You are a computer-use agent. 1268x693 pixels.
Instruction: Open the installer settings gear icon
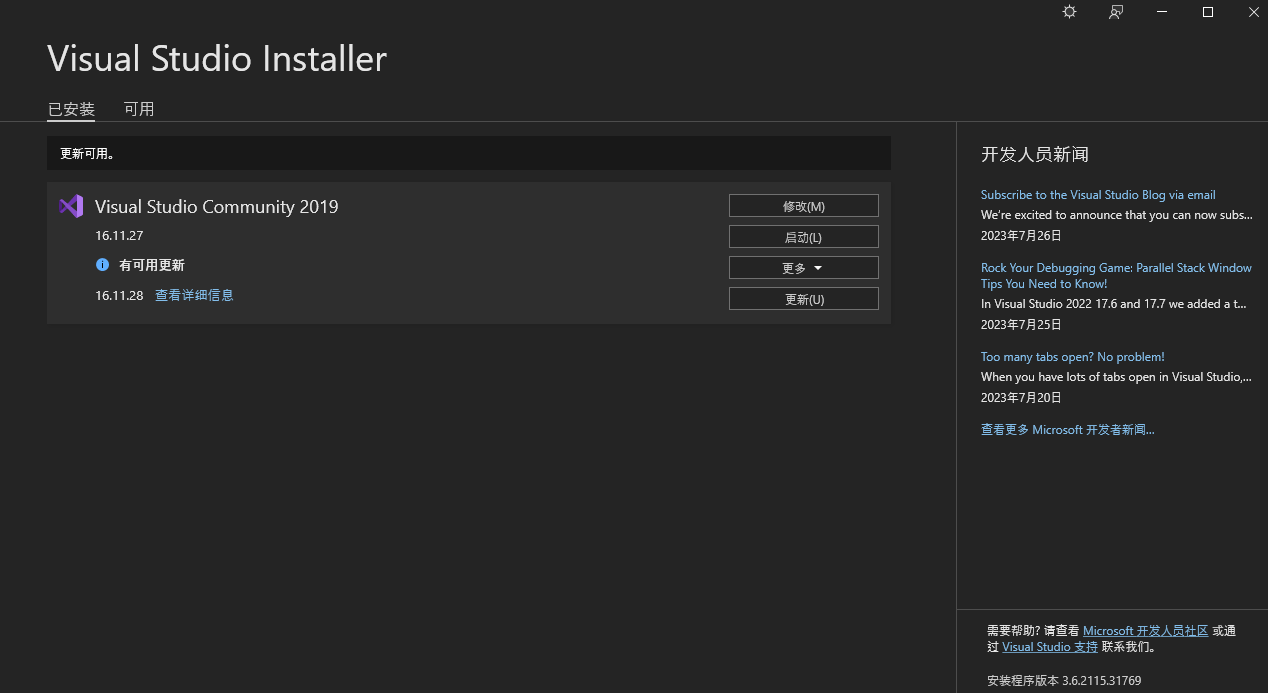1069,12
